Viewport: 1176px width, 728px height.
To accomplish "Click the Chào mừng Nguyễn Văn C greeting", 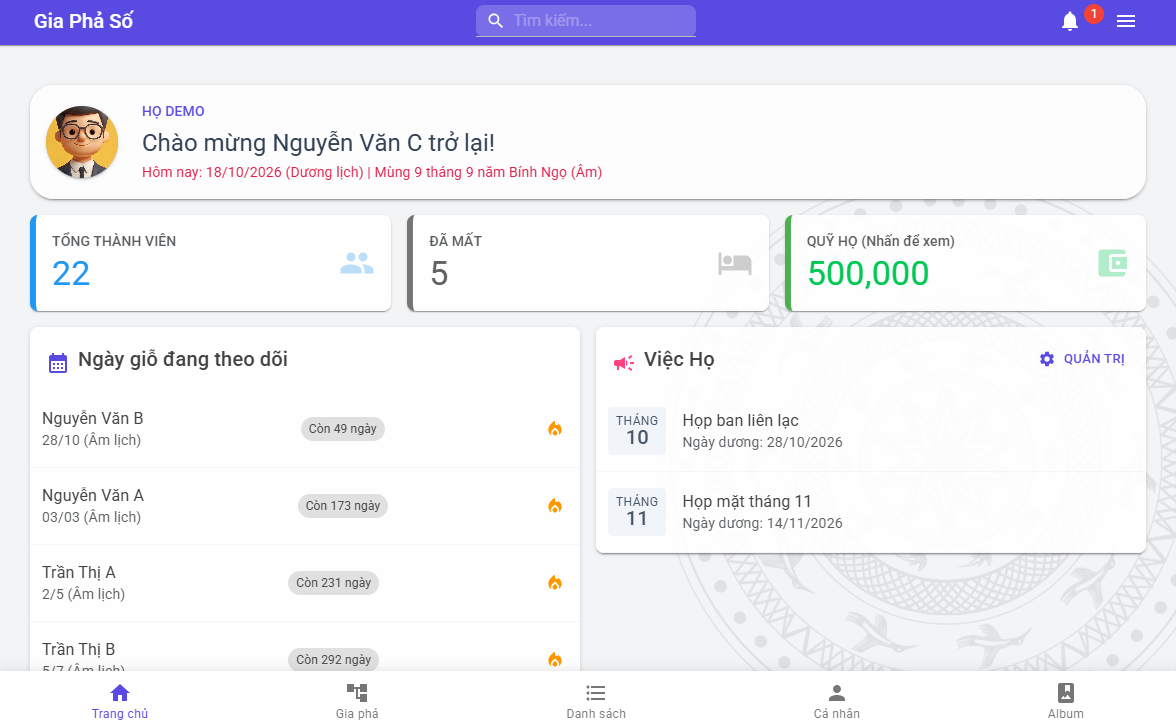I will point(318,143).
